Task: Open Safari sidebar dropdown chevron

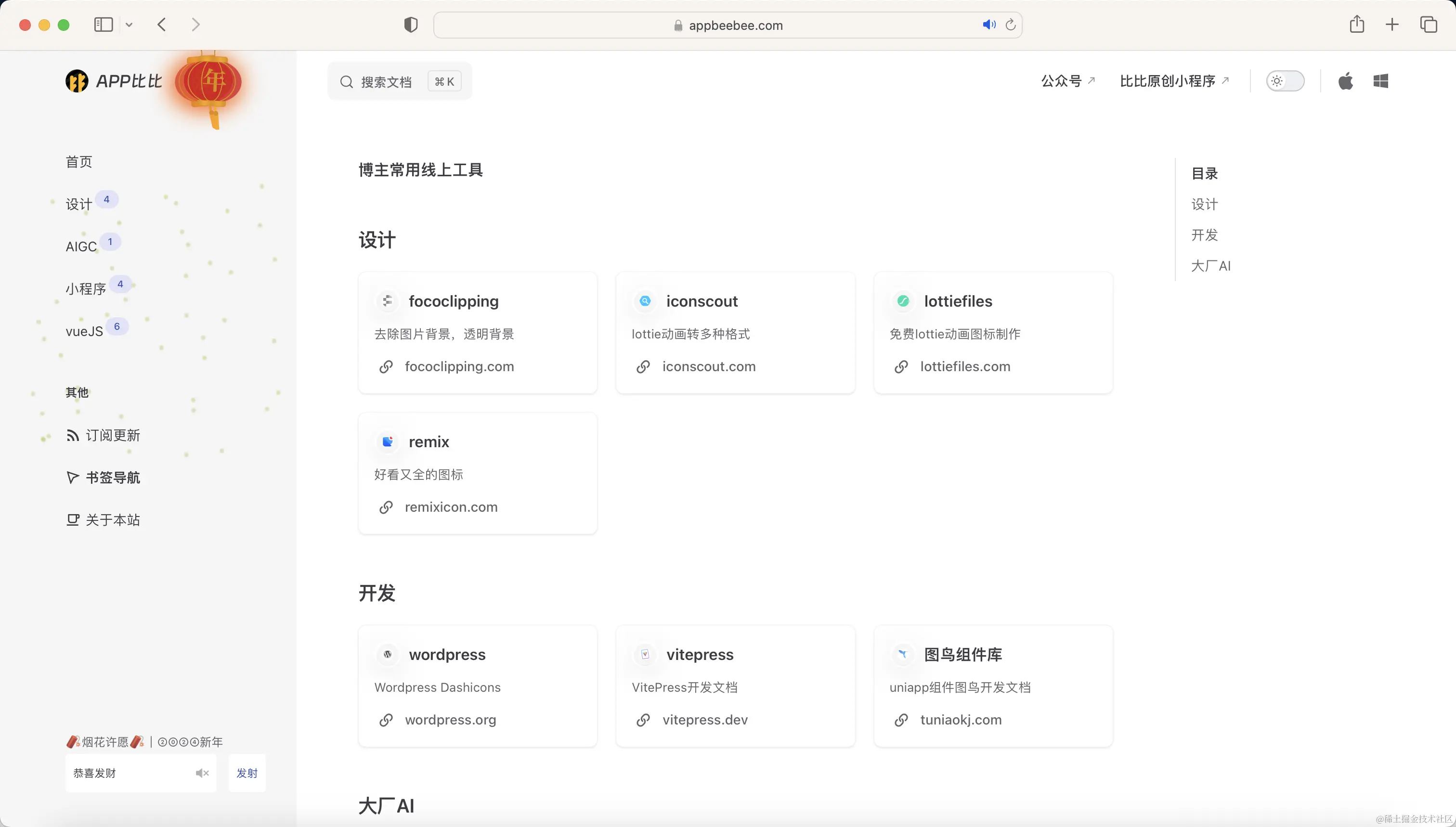Action: click(x=129, y=25)
